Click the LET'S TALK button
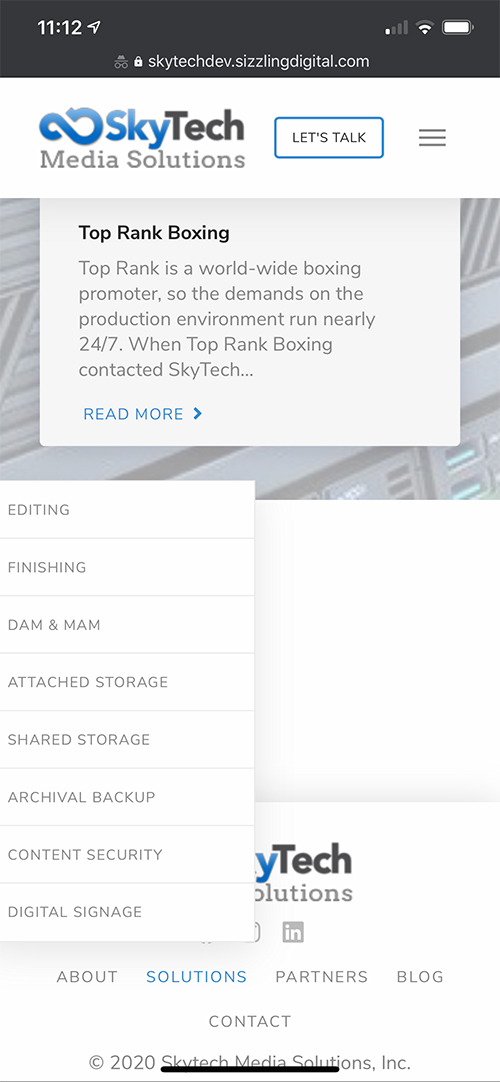This screenshot has width=500, height=1082. click(329, 137)
